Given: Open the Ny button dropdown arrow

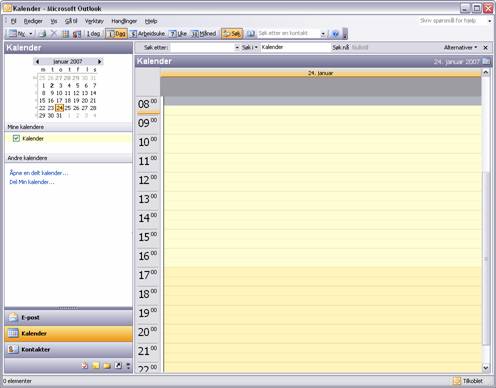Looking at the screenshot, I should (x=31, y=34).
